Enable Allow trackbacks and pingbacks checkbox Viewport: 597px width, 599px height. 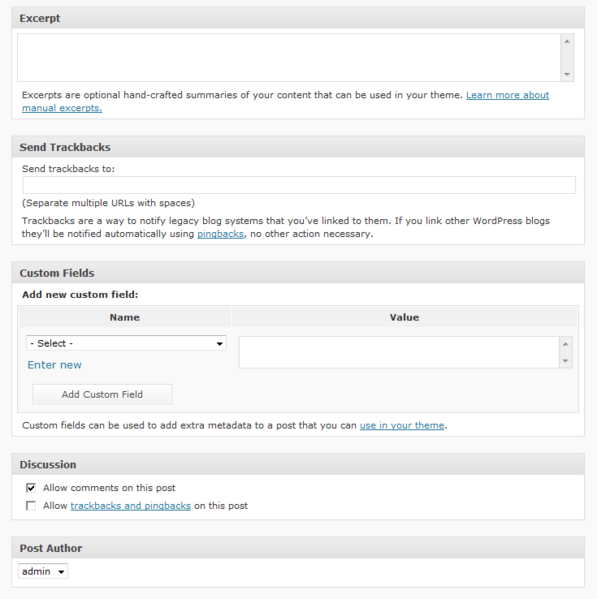coord(31,506)
